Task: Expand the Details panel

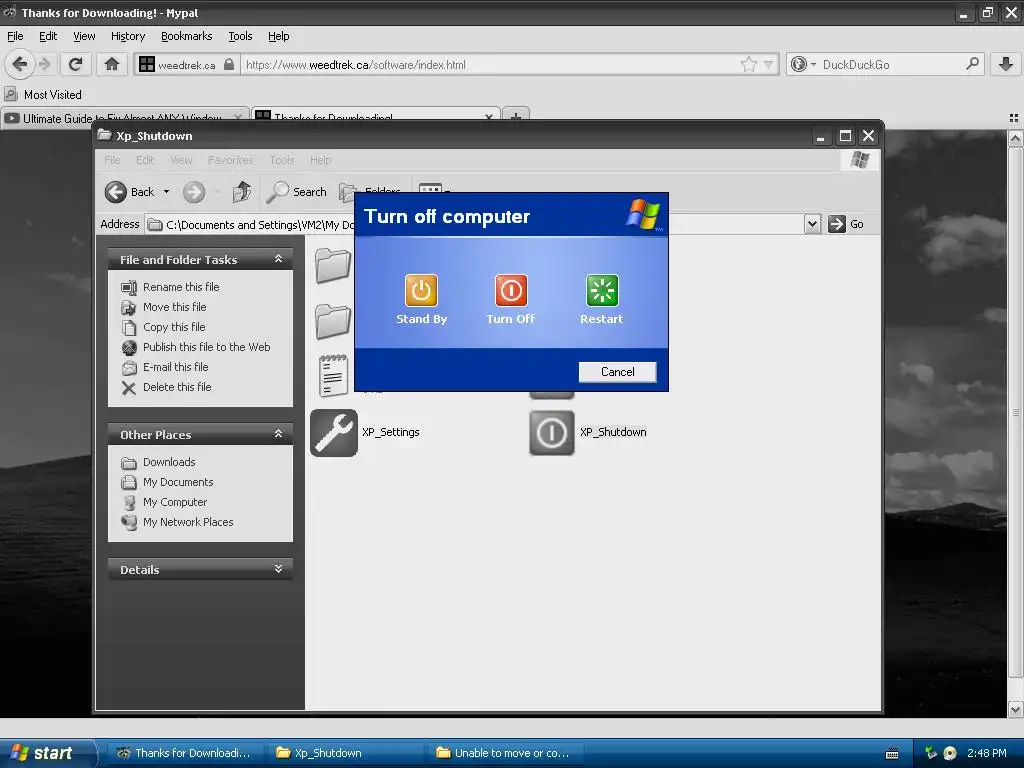Action: pos(278,569)
